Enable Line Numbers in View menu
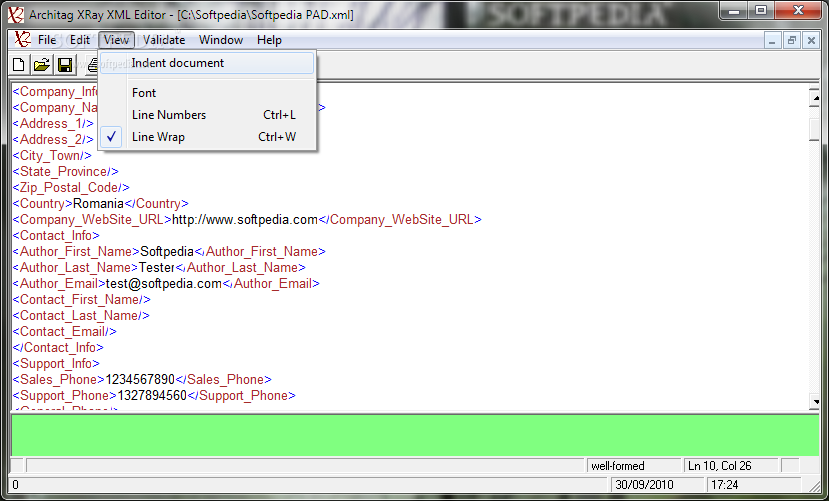 tap(207, 115)
